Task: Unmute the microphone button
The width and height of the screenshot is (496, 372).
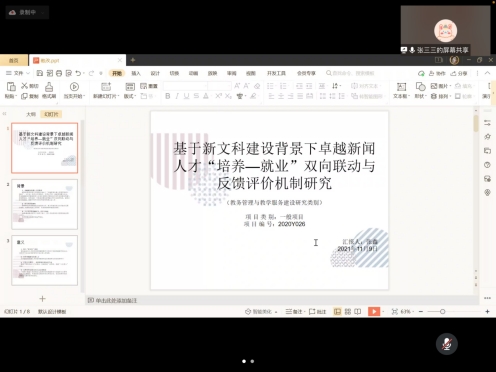Action: [447, 344]
